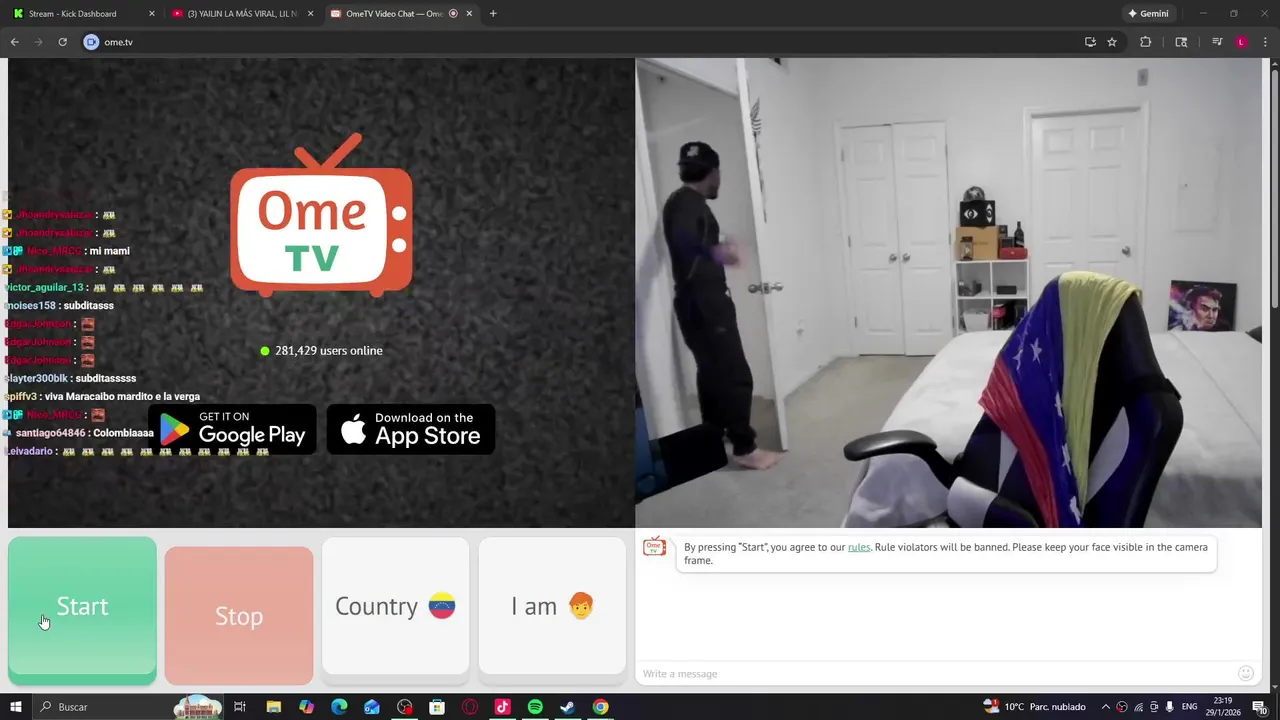Click the Buscar search box in taskbar
This screenshot has height=720, width=1280.
[x=130, y=707]
